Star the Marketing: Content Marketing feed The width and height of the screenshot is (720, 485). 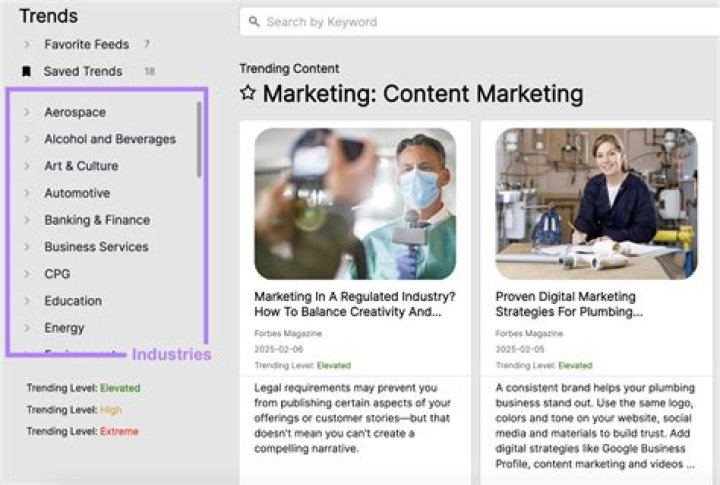tap(247, 95)
